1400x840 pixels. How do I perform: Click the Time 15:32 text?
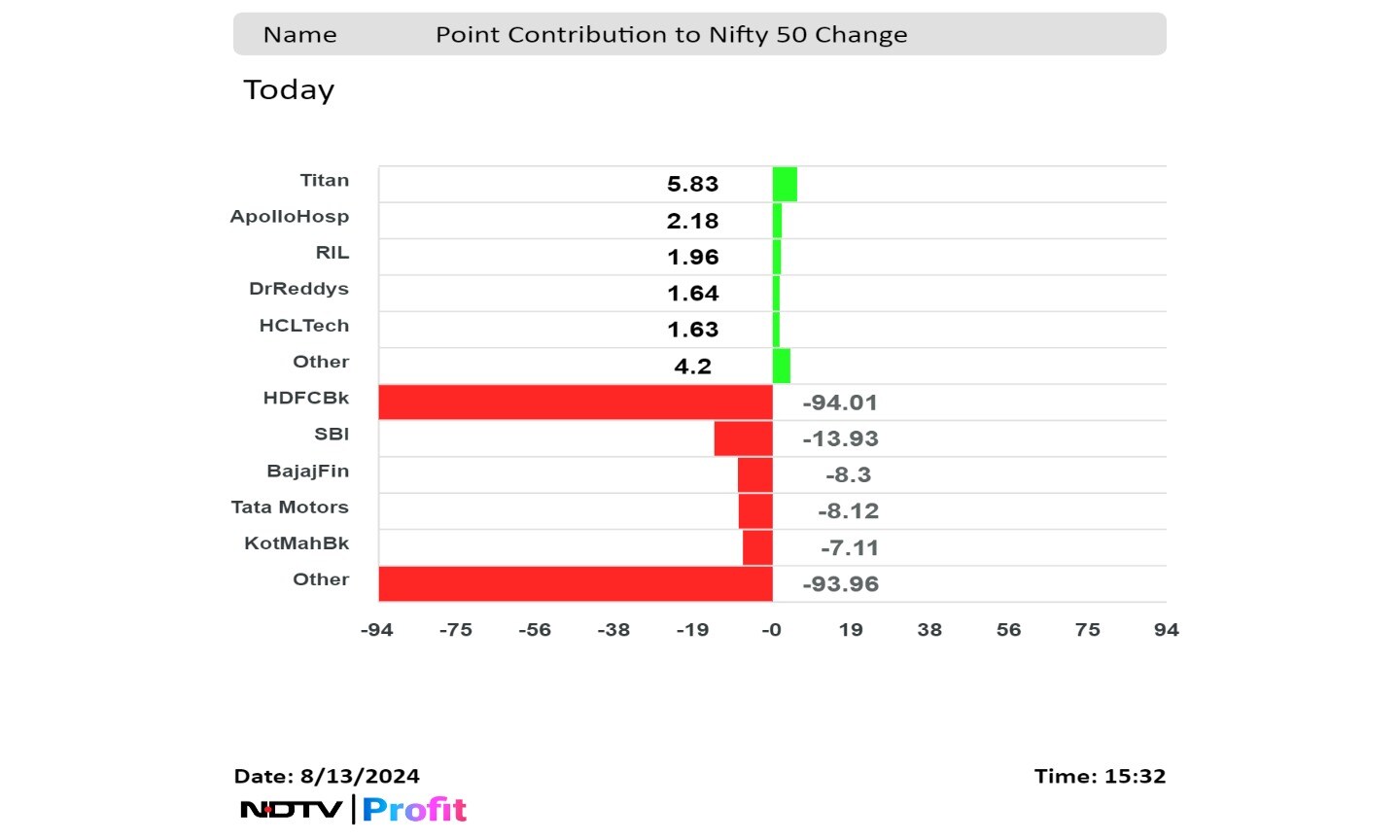pyautogui.click(x=1100, y=776)
